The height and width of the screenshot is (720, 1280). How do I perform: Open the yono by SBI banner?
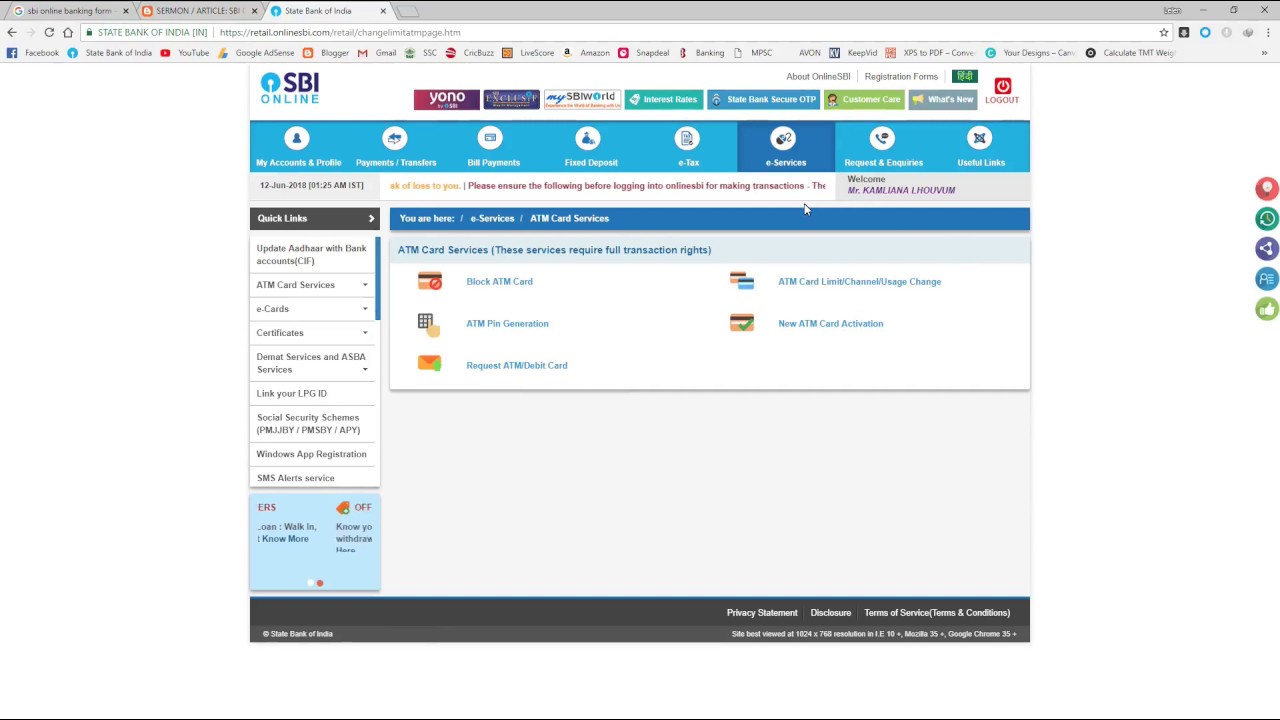tap(447, 99)
